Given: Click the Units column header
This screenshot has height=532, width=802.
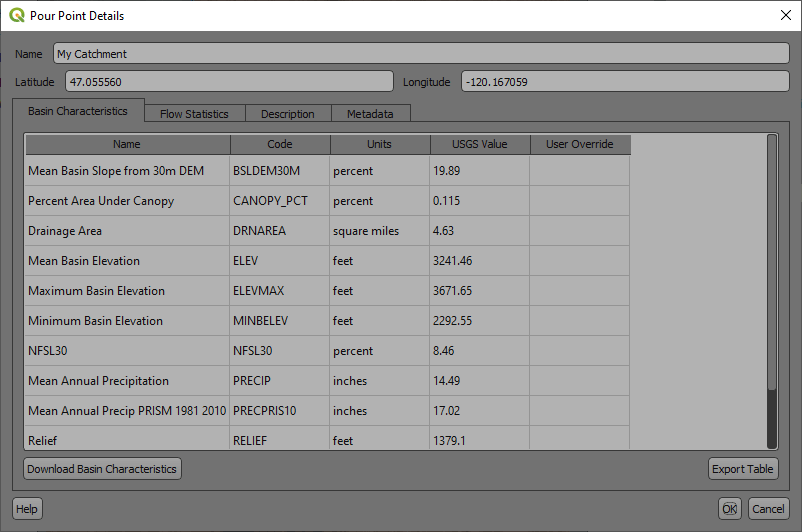Looking at the screenshot, I should coord(380,144).
